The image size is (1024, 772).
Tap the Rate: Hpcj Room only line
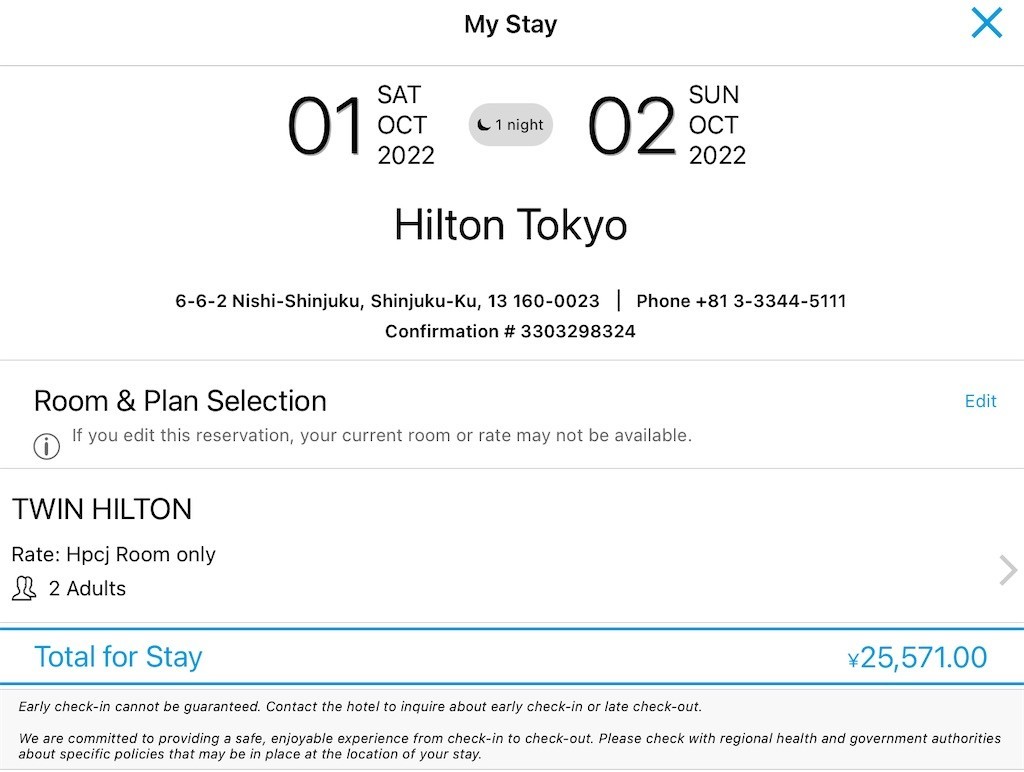coord(114,555)
